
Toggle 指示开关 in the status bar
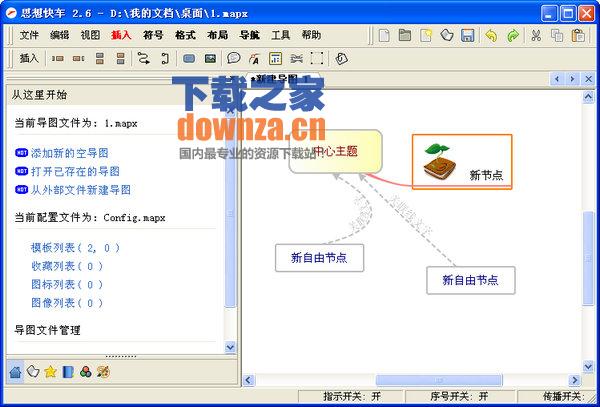[x=351, y=396]
